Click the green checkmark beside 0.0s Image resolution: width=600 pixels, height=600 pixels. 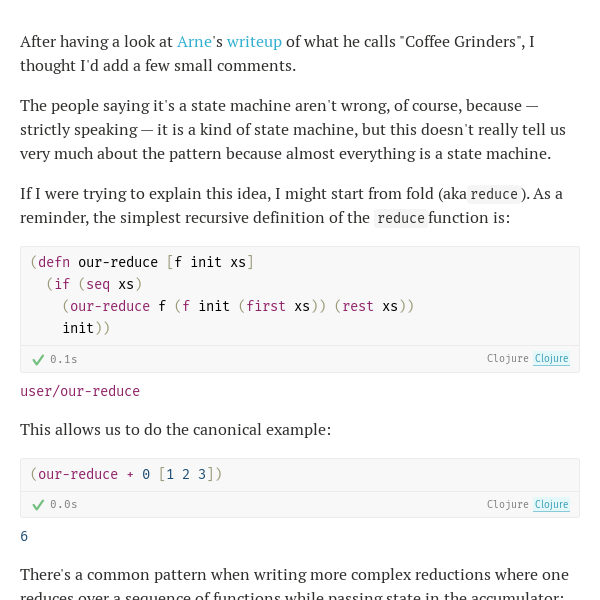coord(38,505)
